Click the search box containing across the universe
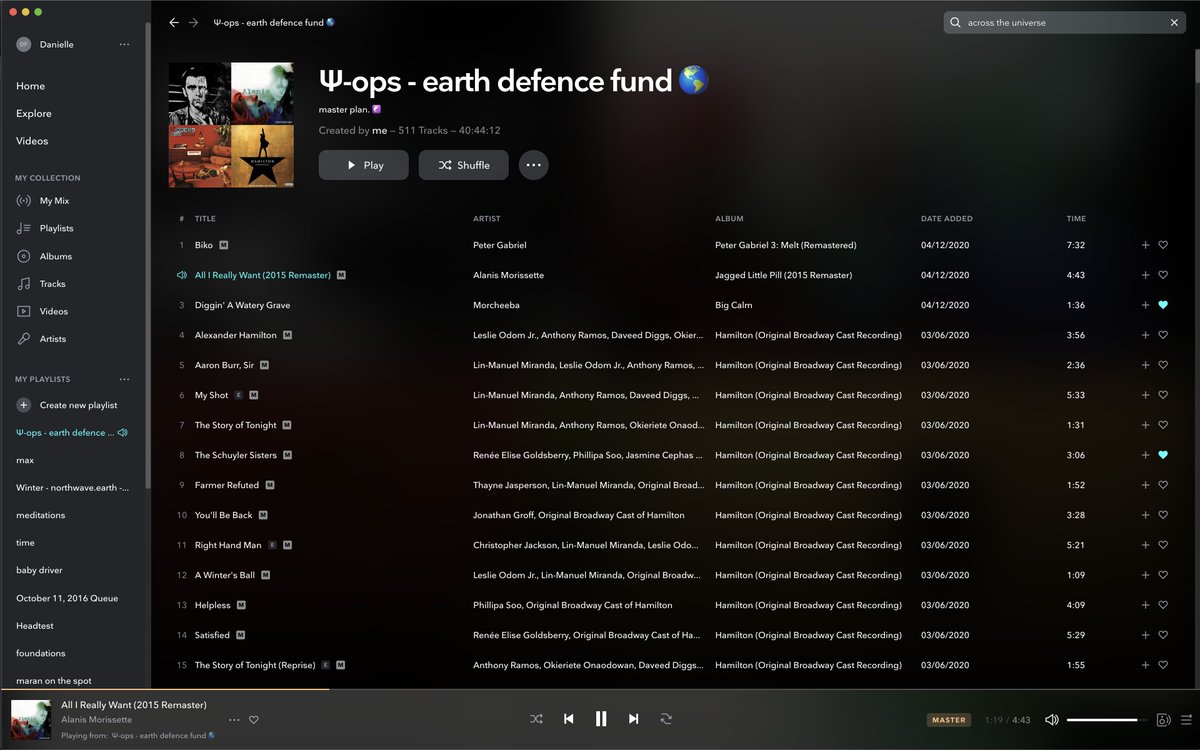 pyautogui.click(x=1064, y=22)
